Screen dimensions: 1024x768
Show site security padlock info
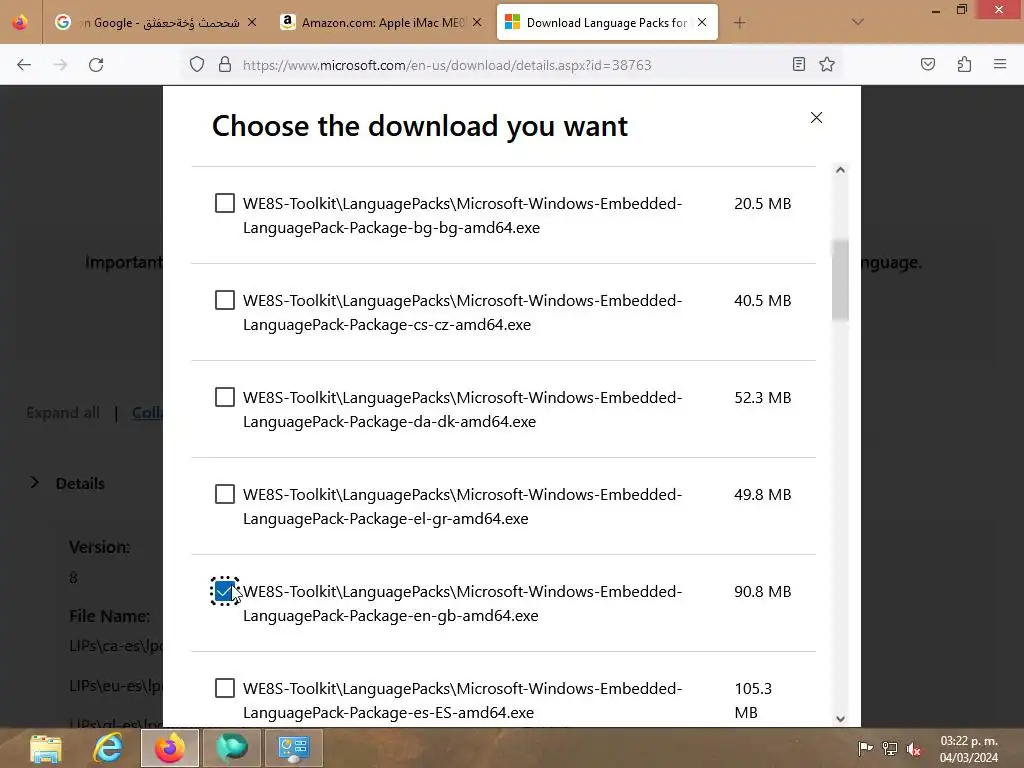[x=225, y=64]
